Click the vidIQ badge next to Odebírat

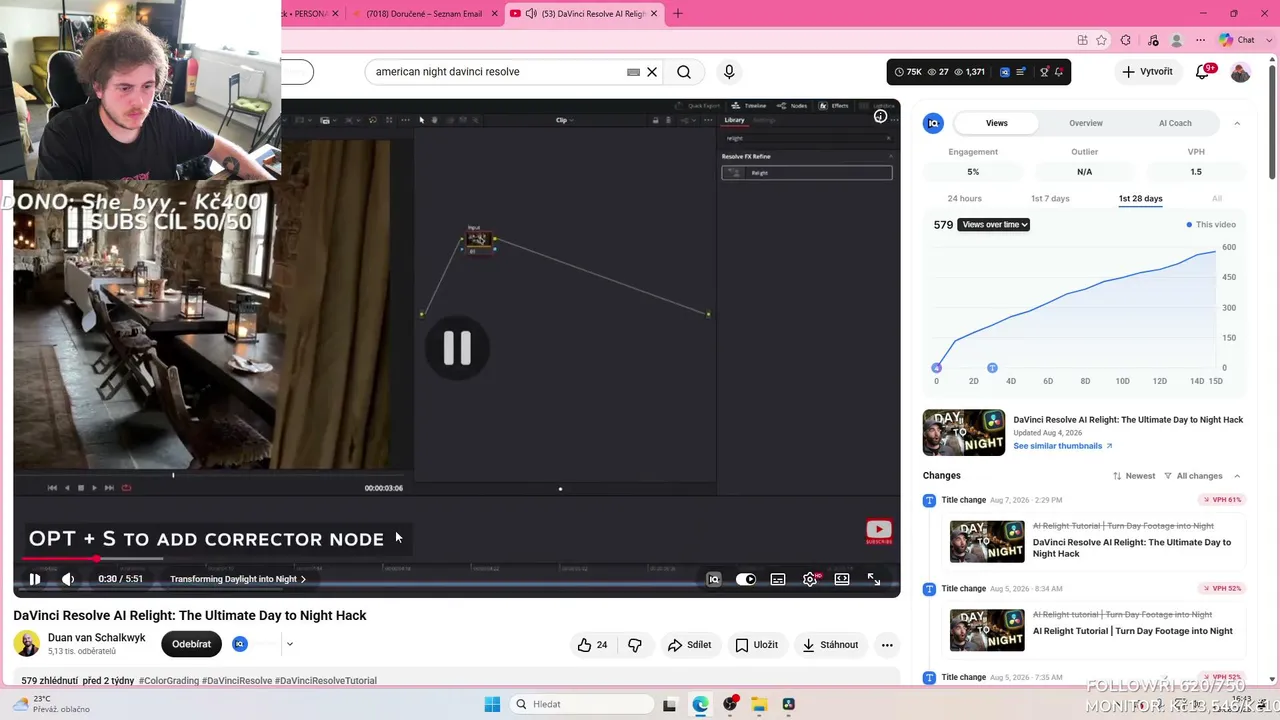240,644
